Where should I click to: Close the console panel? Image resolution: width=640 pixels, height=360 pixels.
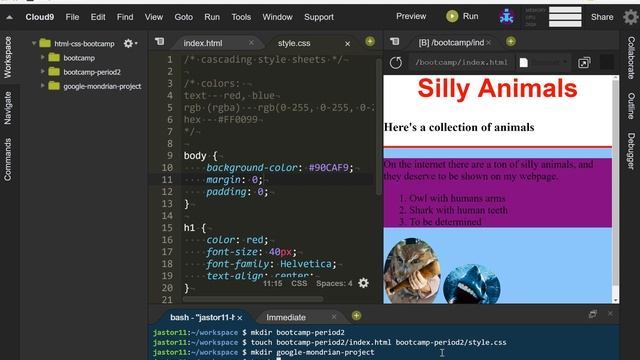click(x=610, y=313)
